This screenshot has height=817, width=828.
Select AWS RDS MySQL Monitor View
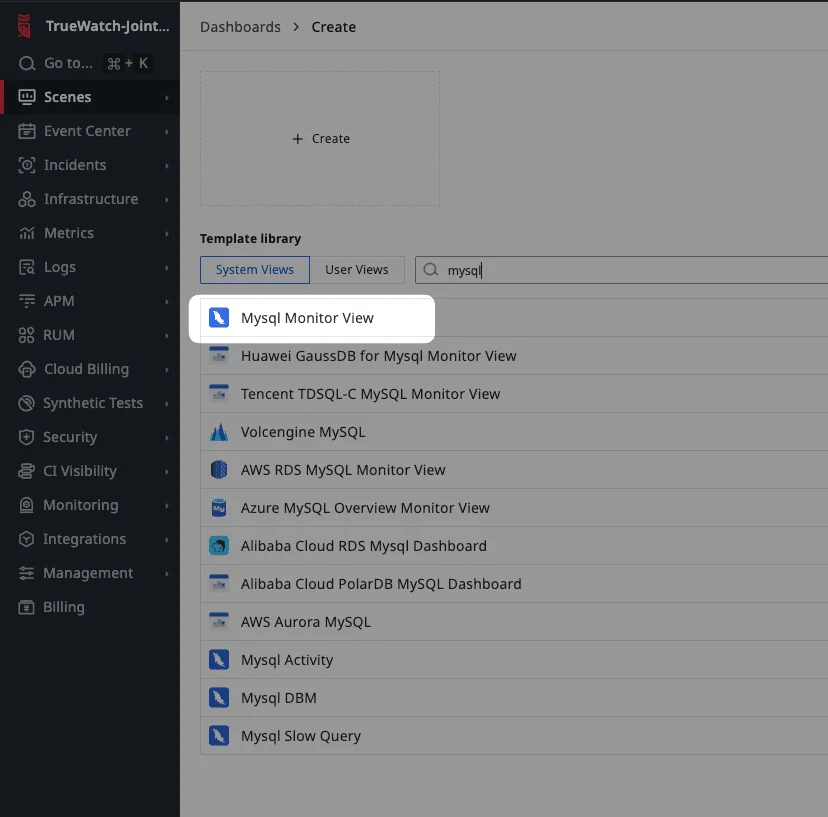tap(514, 469)
